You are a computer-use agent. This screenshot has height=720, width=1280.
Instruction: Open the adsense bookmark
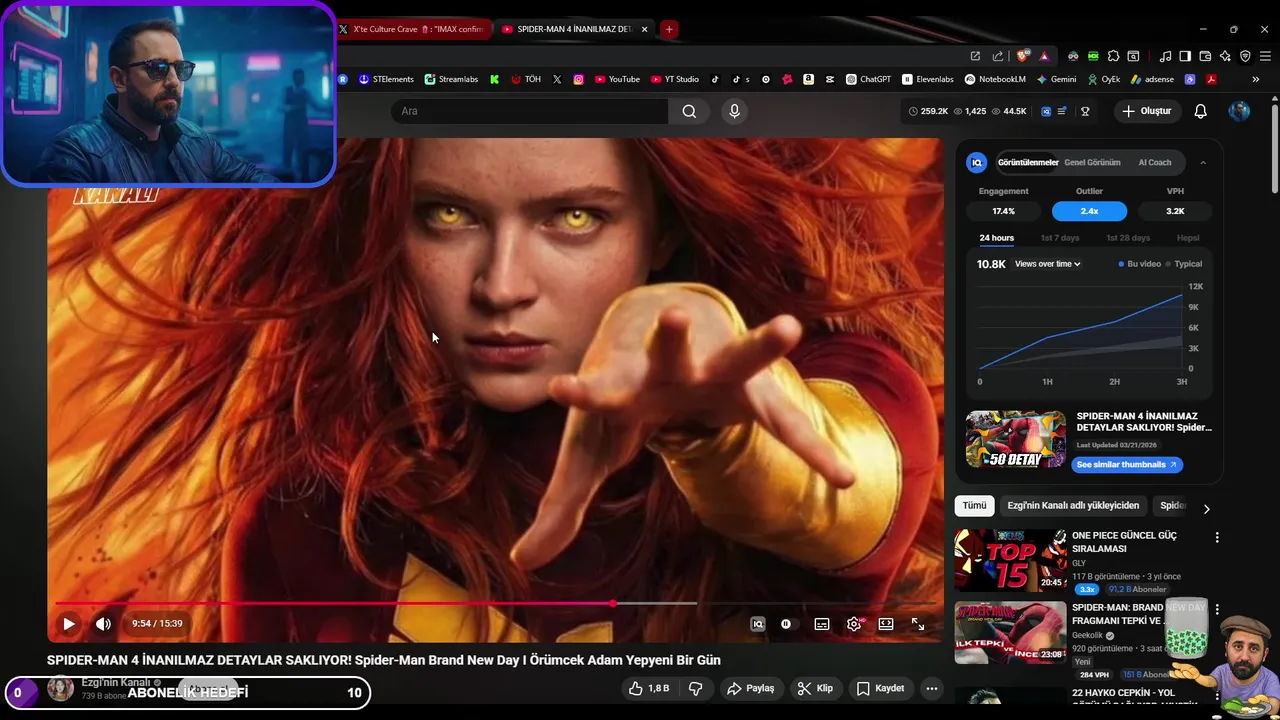(x=1152, y=79)
